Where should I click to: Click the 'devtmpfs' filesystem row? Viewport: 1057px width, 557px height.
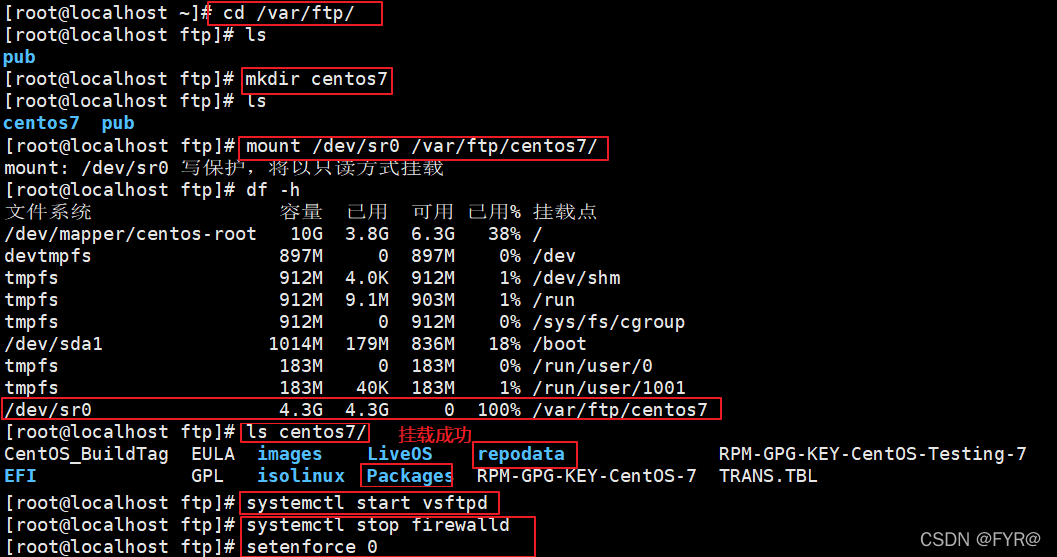pos(47,256)
